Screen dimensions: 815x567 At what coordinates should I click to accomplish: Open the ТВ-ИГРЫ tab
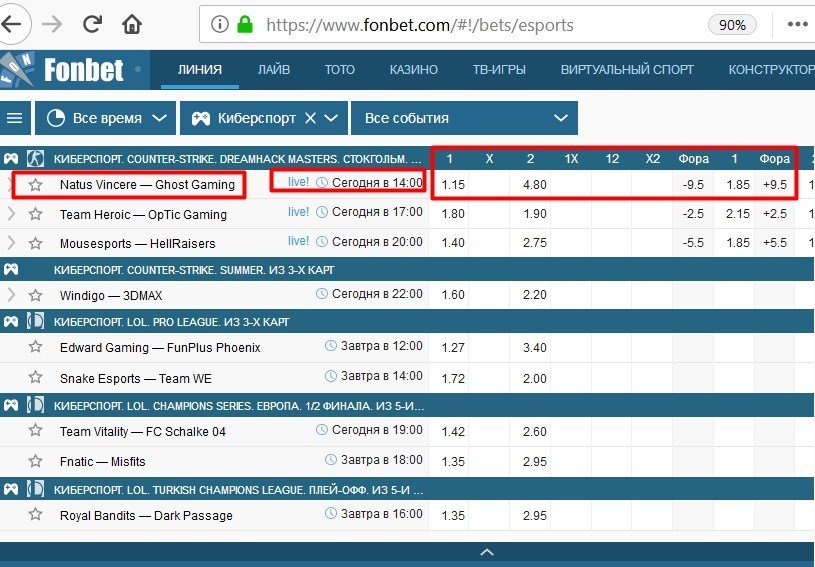(x=499, y=70)
